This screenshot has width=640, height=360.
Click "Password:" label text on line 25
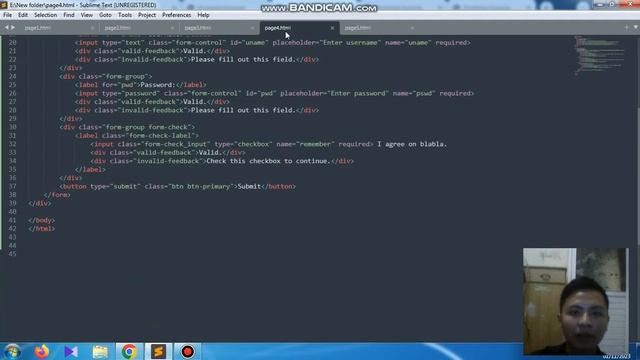[x=158, y=85]
